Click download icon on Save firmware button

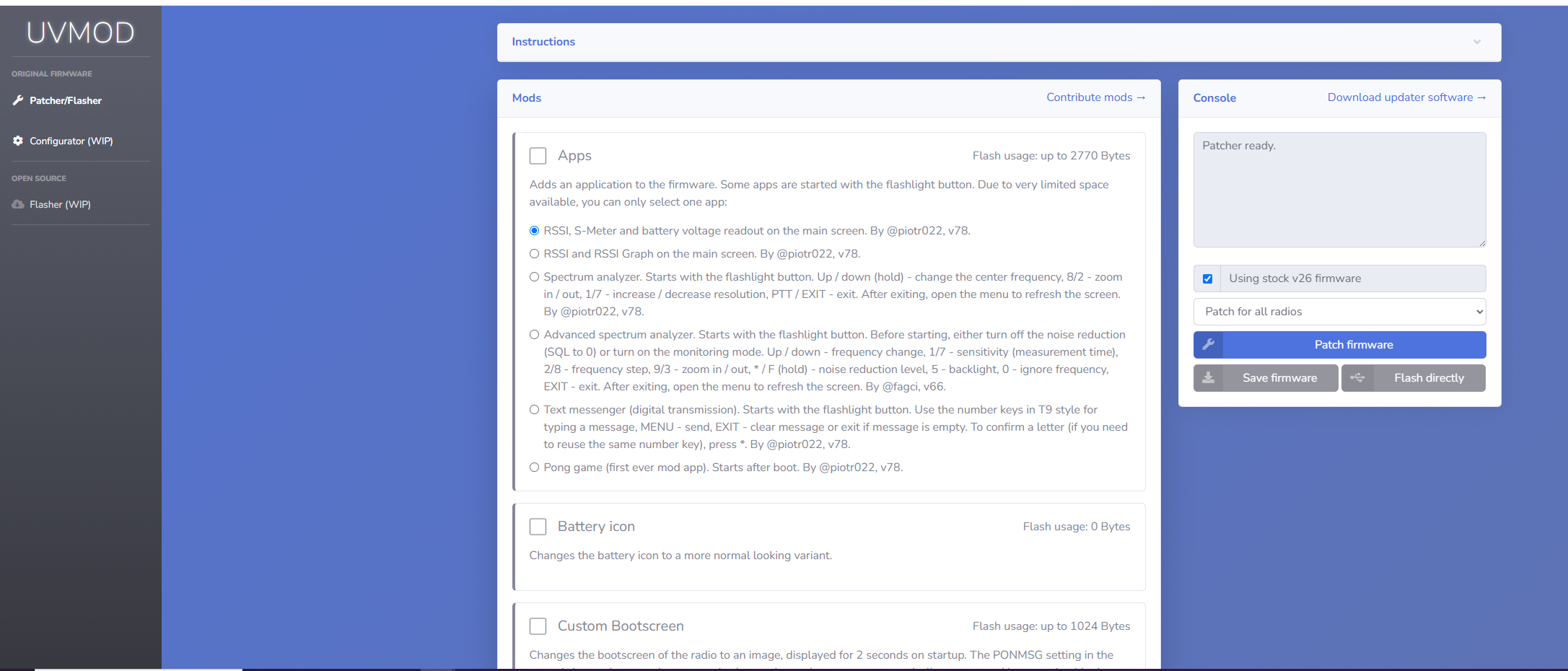pyautogui.click(x=1208, y=378)
